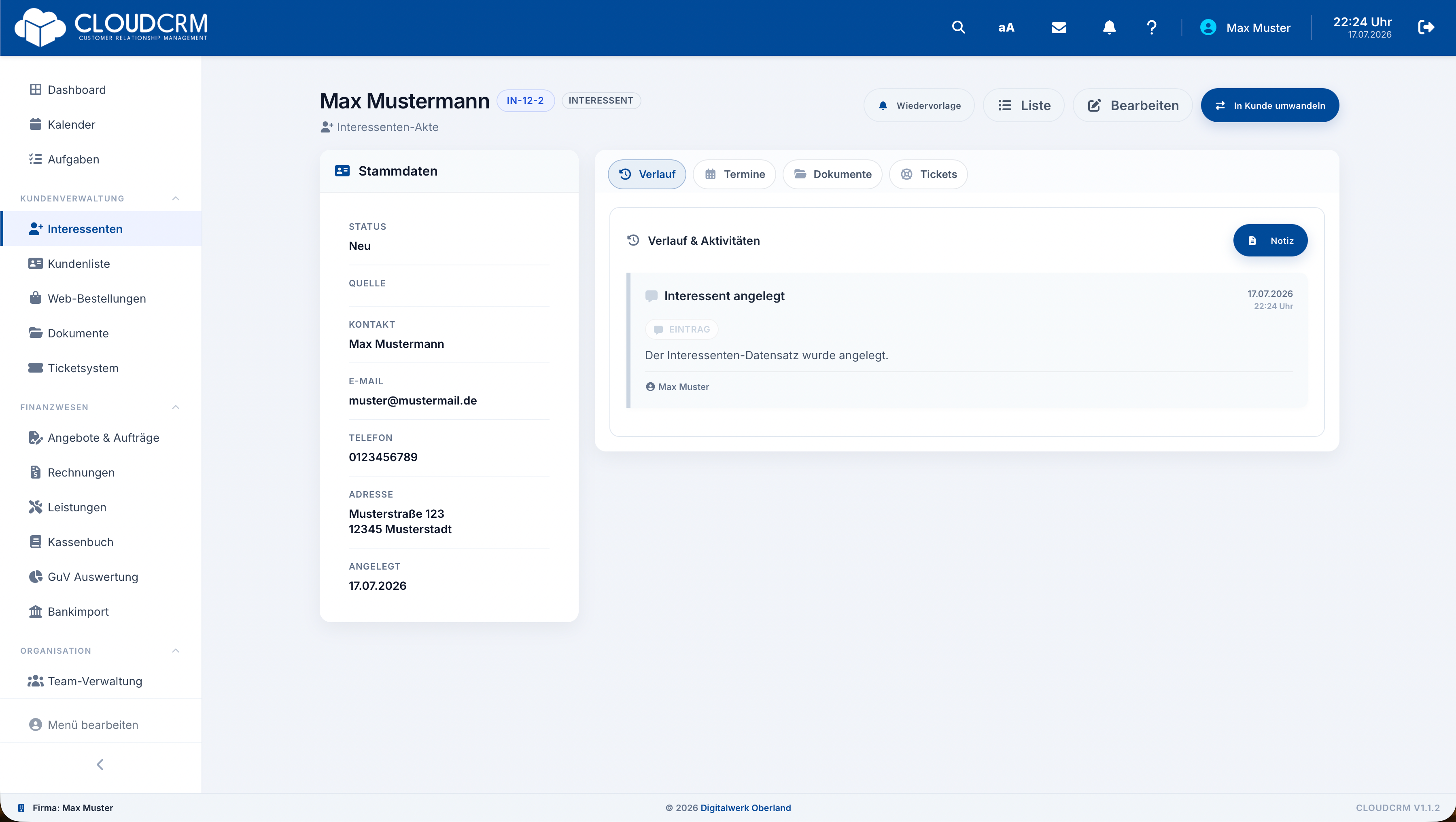Click the status value Neu
The height and width of the screenshot is (822, 1456).
pos(359,246)
